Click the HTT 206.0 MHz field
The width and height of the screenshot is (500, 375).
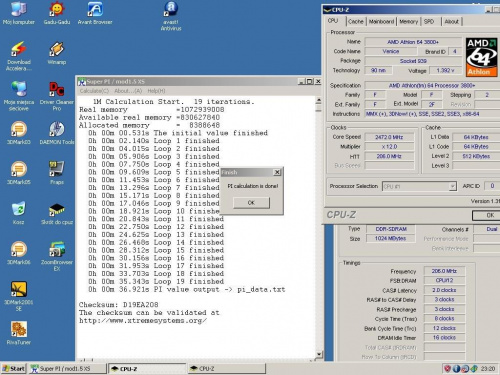389,156
